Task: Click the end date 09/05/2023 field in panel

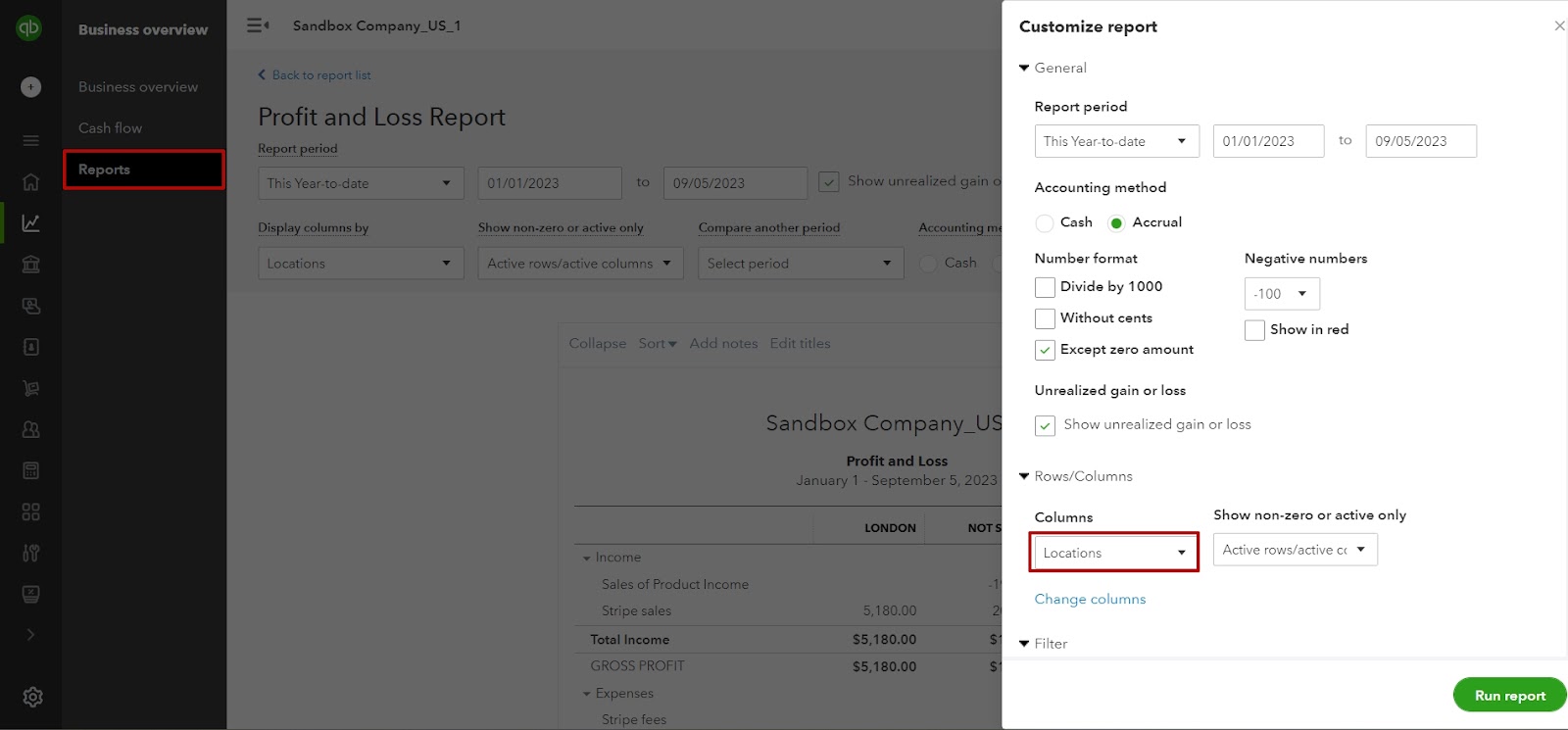Action: coord(1421,141)
